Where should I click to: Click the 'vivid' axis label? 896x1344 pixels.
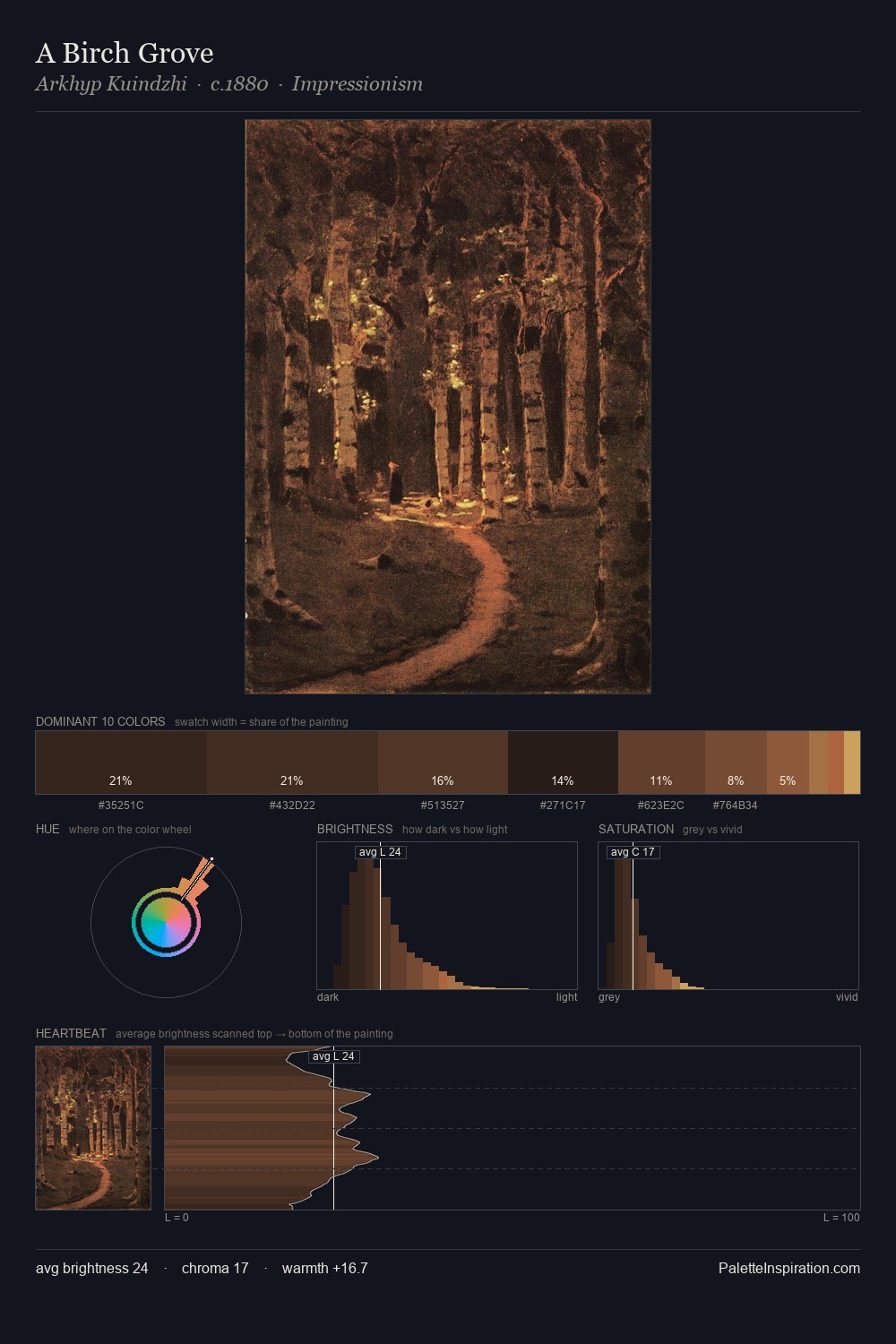pyautogui.click(x=847, y=997)
